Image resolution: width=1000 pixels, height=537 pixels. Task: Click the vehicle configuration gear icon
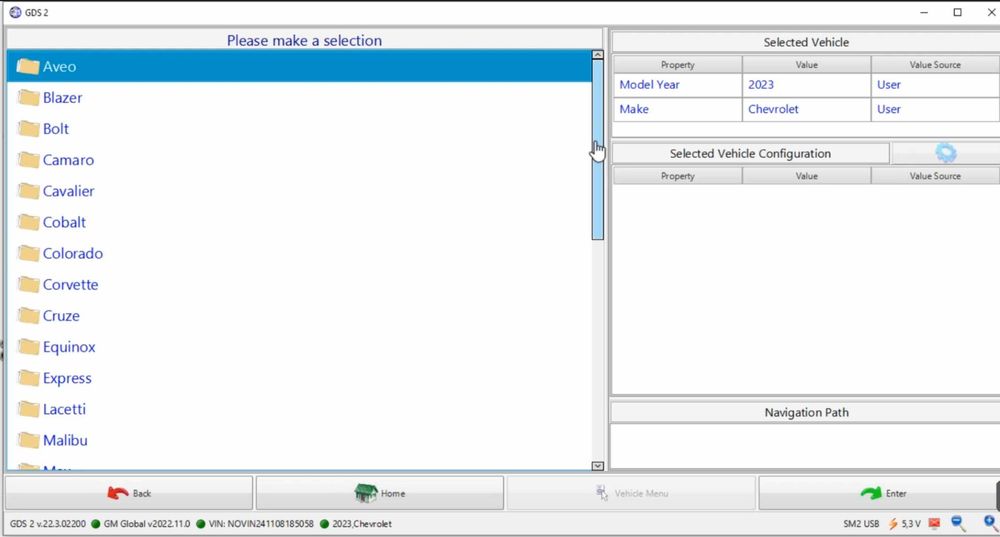(x=946, y=153)
